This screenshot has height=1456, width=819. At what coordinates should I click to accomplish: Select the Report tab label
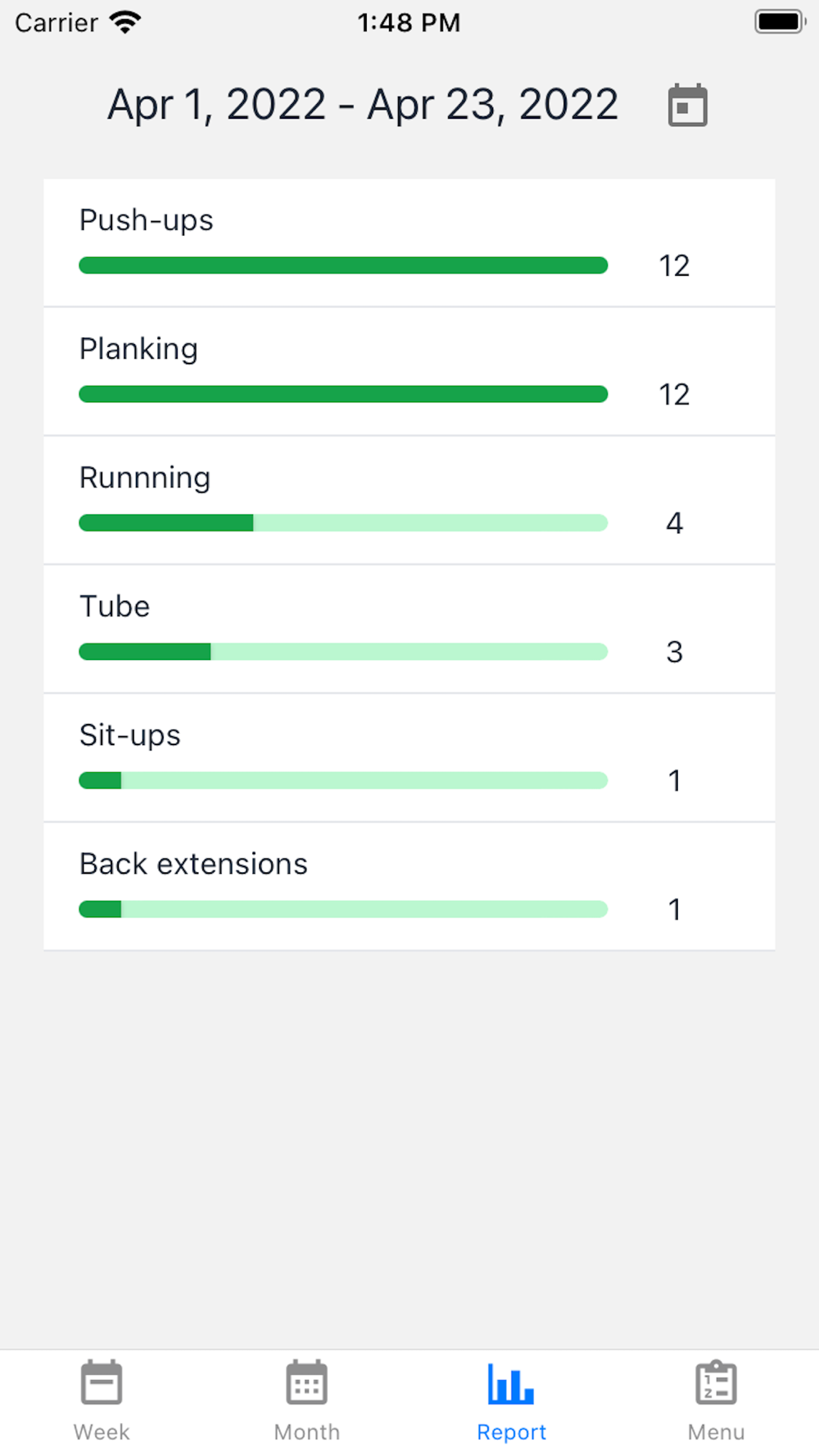tap(511, 1431)
